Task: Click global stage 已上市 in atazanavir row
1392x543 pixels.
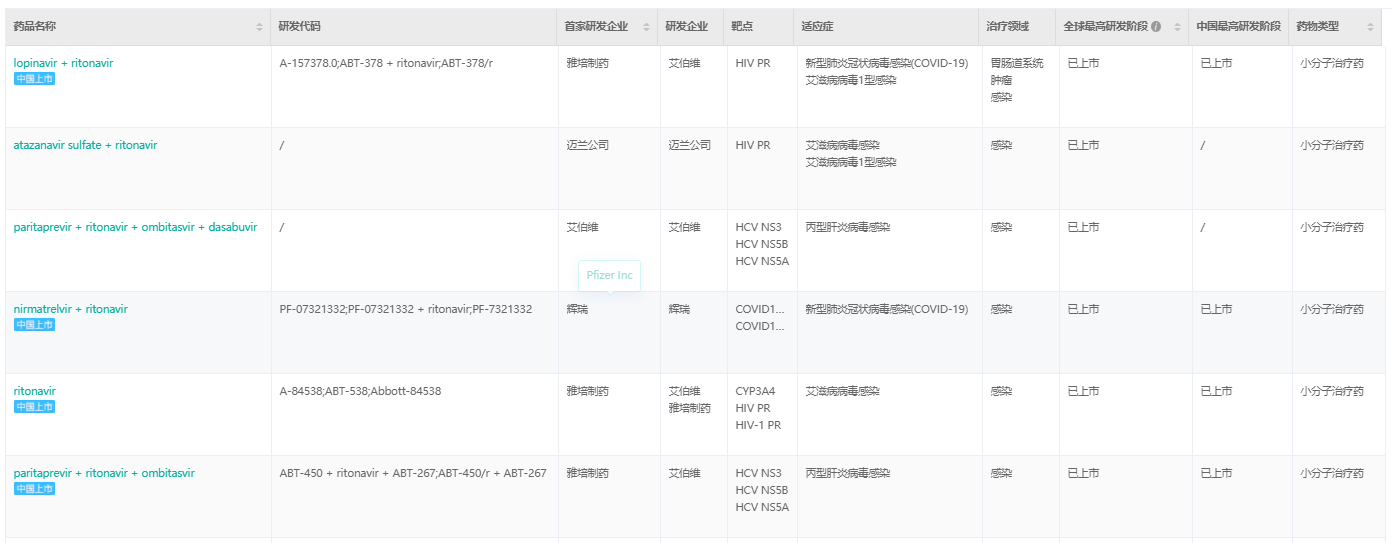Action: point(1083,145)
